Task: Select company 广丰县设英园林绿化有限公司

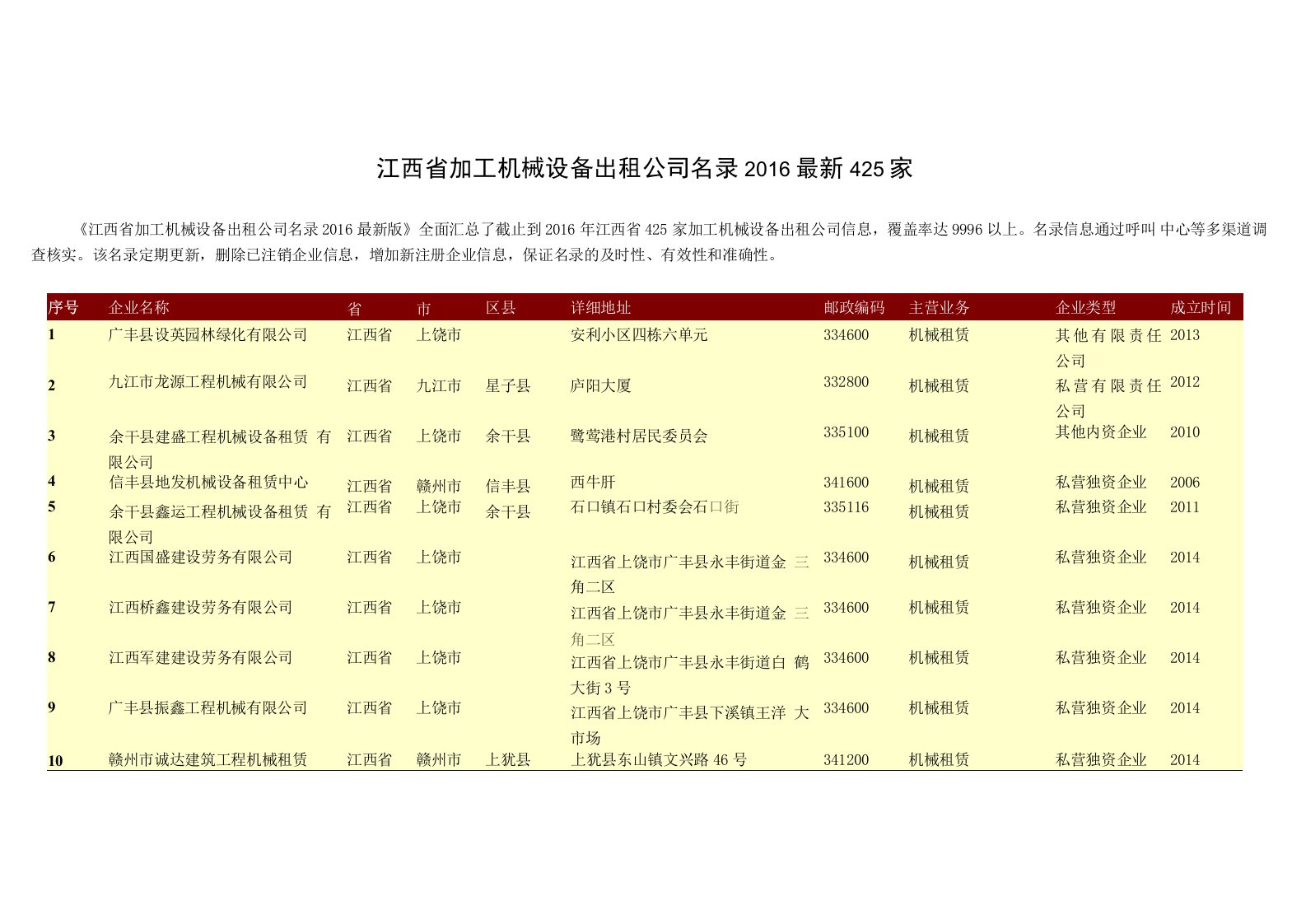Action: coord(208,334)
